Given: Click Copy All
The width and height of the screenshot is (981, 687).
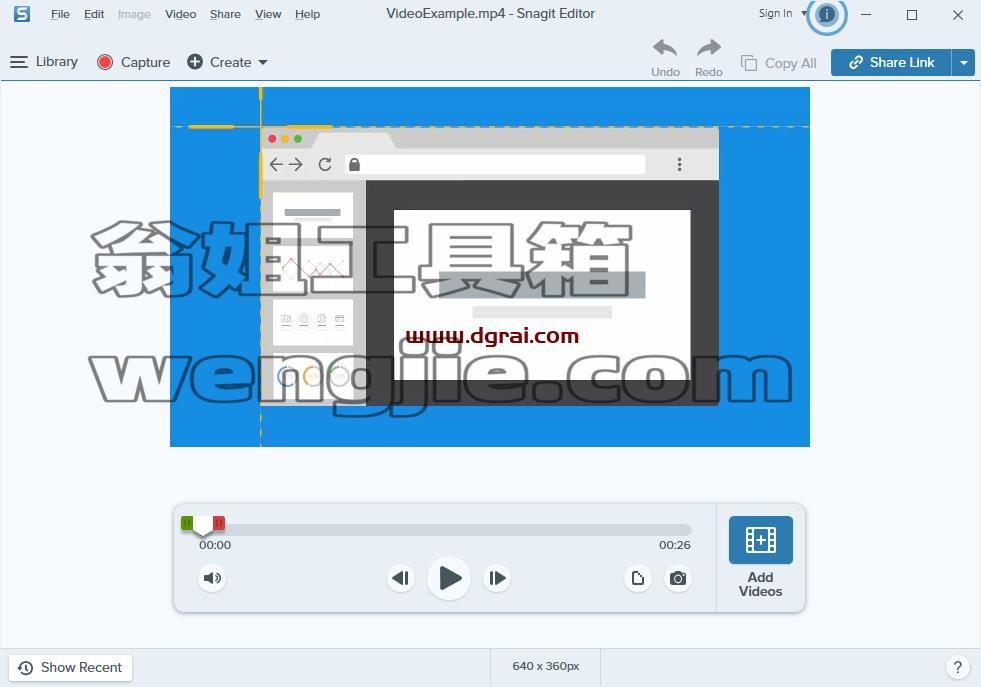Looking at the screenshot, I should point(778,63).
